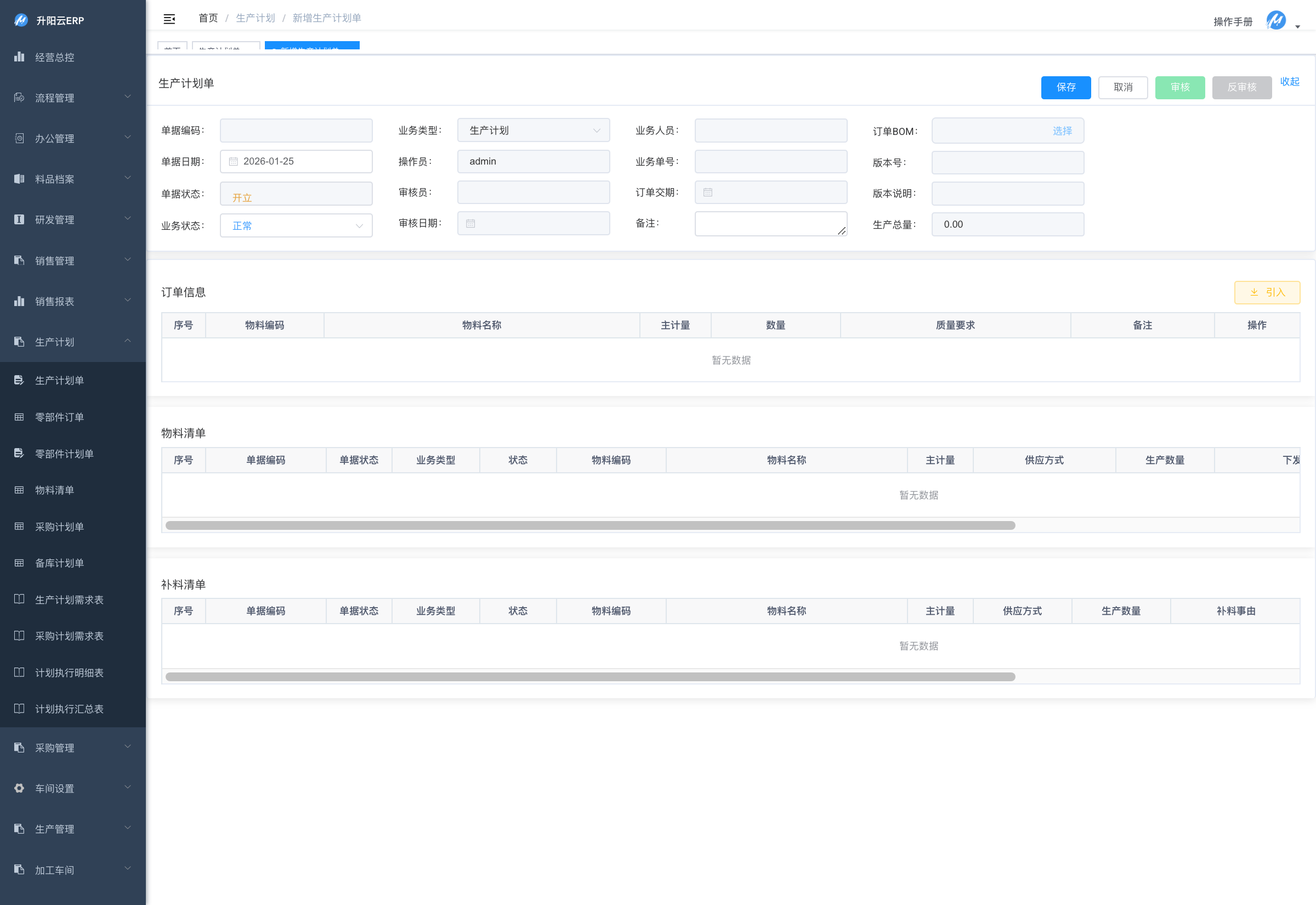This screenshot has width=1316, height=905.
Task: Click the 物料清单 table horizontal scrollbar
Action: 589,525
